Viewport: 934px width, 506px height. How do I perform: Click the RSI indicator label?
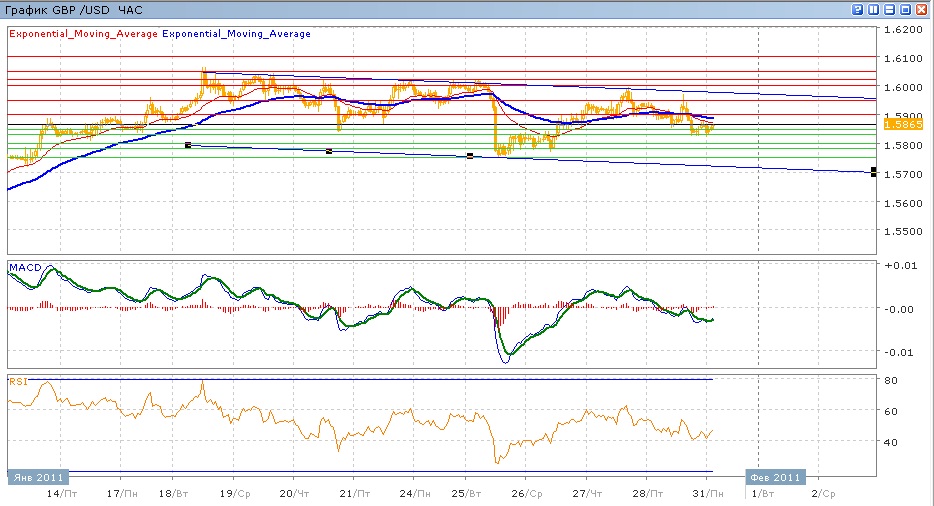pos(18,381)
